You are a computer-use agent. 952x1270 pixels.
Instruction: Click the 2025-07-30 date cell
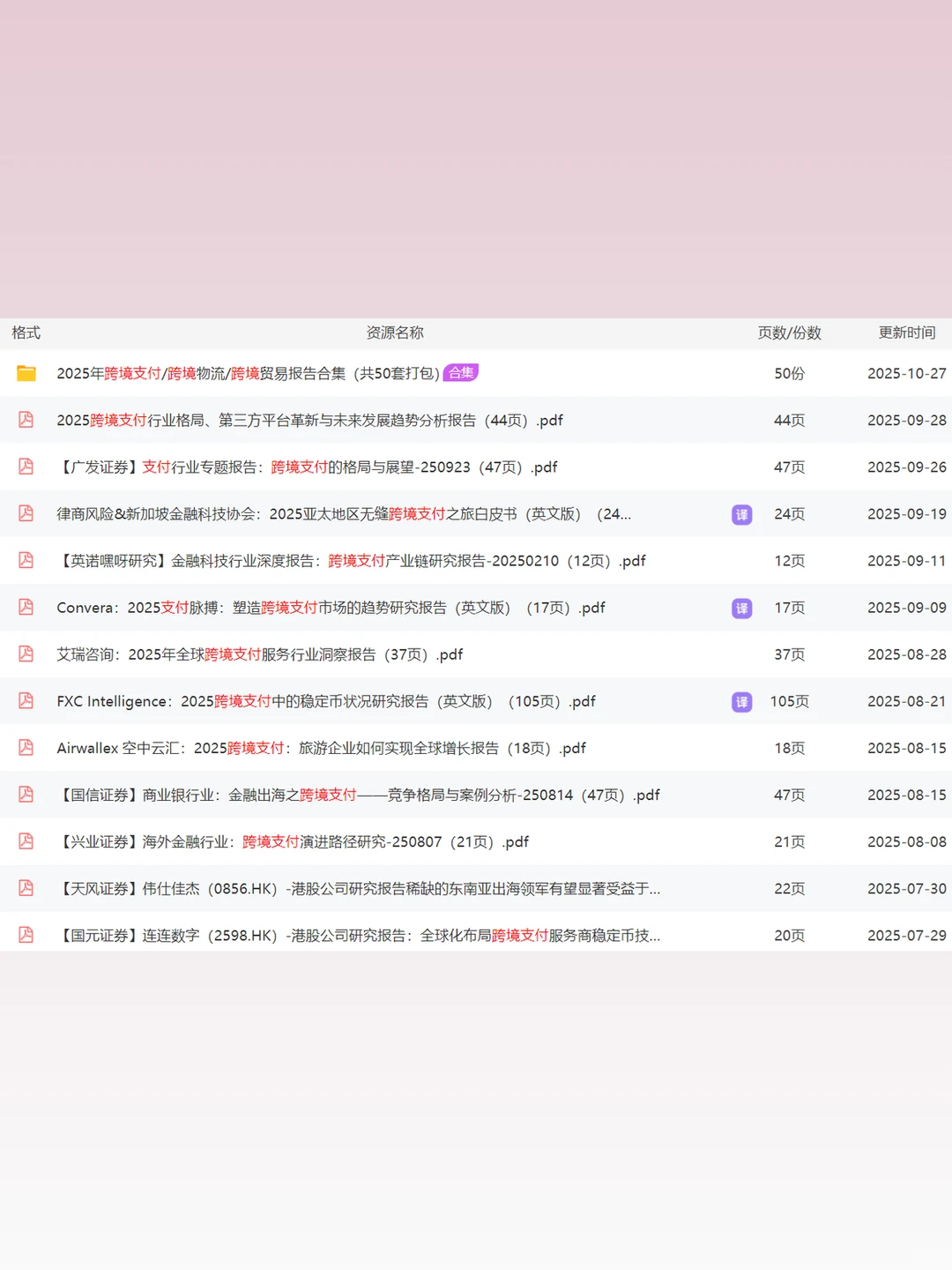point(906,888)
